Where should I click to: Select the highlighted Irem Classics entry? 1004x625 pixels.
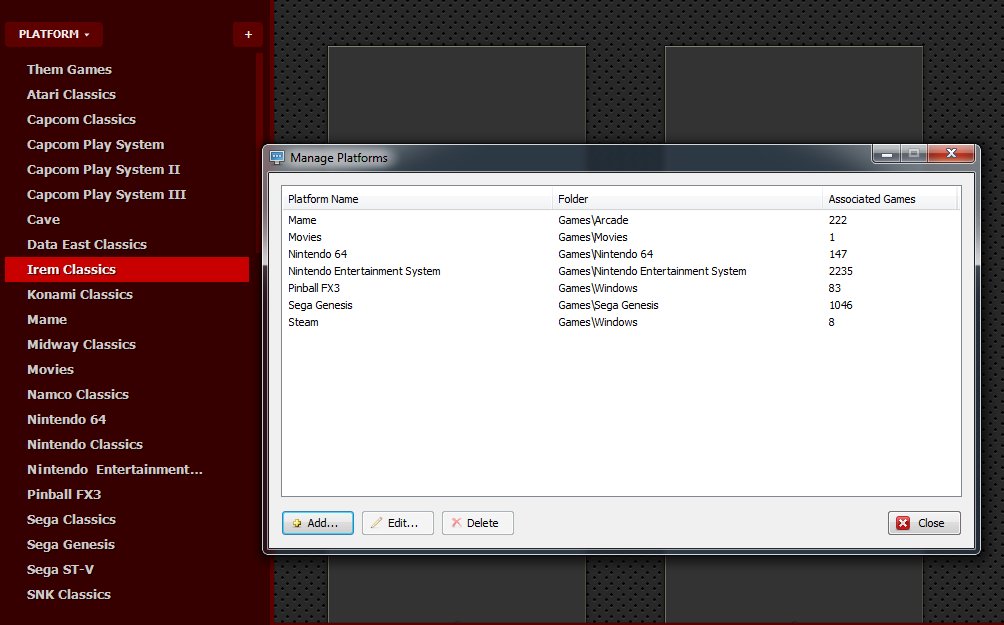point(127,270)
